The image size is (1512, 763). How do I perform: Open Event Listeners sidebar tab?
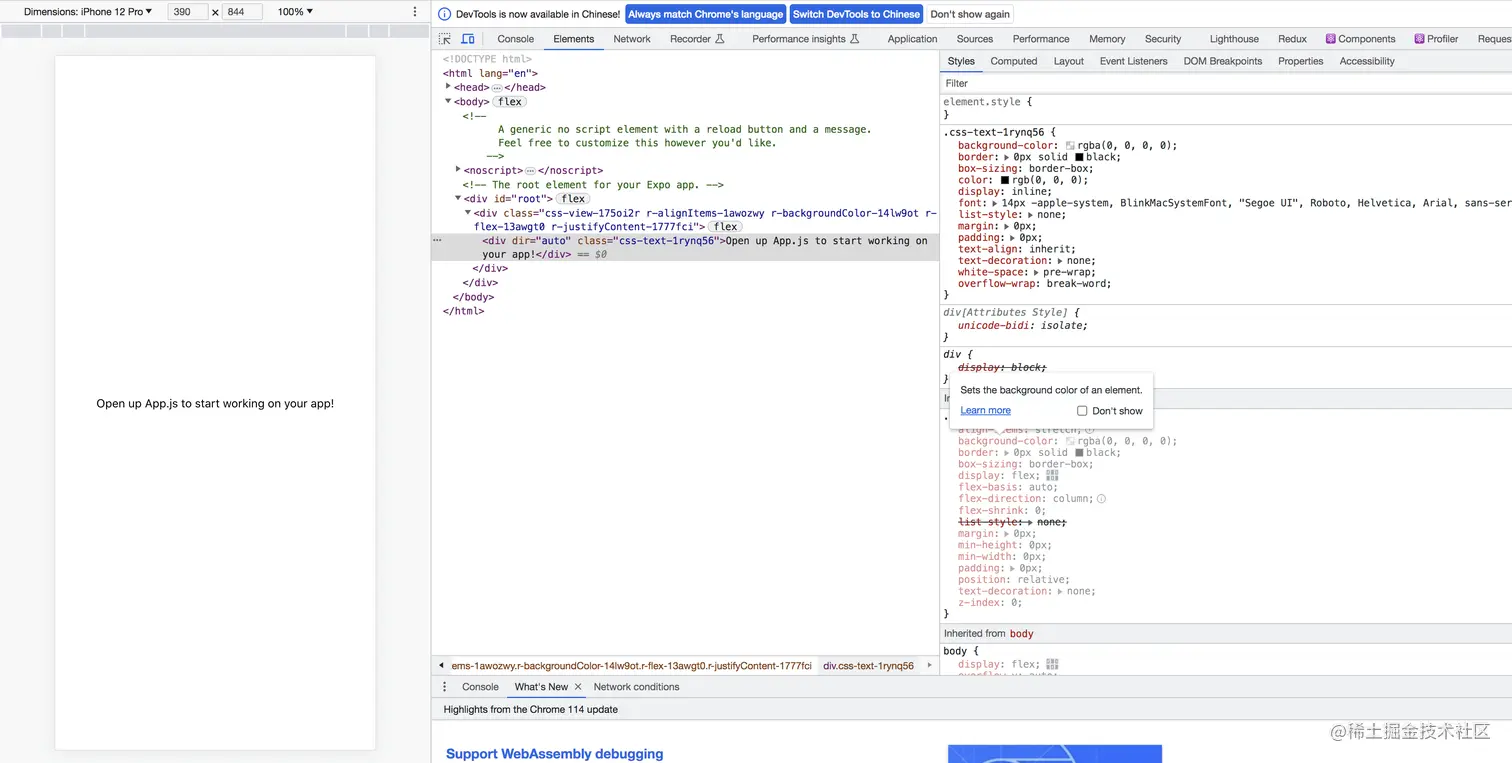point(1134,61)
